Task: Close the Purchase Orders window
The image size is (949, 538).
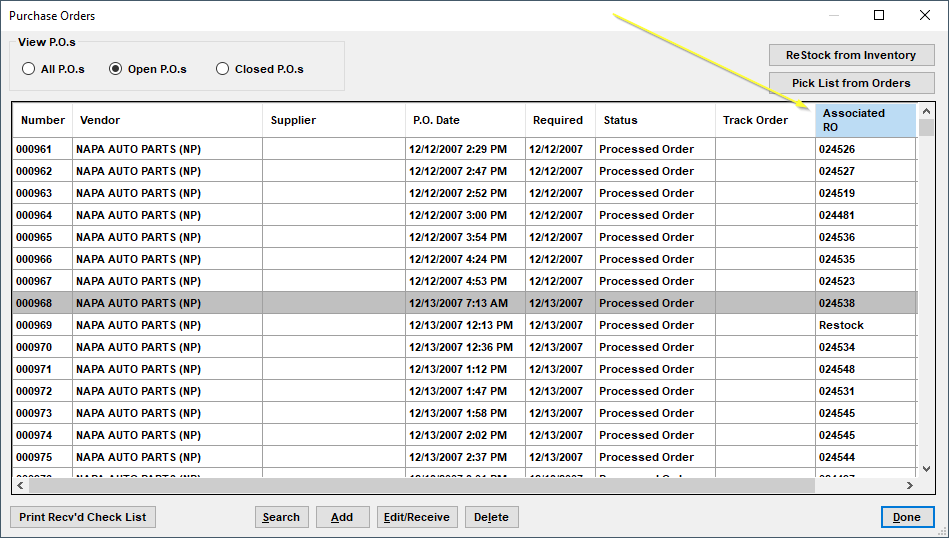Action: tap(925, 15)
